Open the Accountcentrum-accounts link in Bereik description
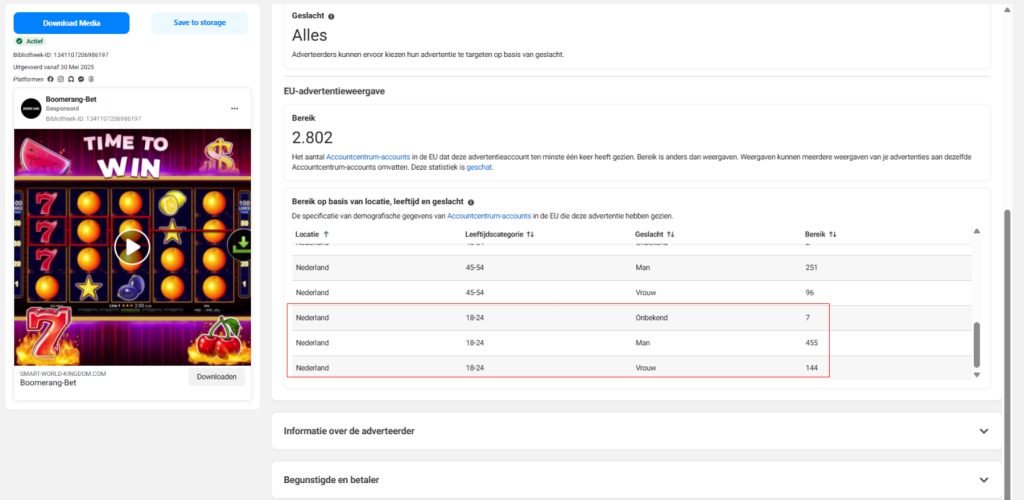This screenshot has height=500, width=1024. pyautogui.click(x=368, y=157)
